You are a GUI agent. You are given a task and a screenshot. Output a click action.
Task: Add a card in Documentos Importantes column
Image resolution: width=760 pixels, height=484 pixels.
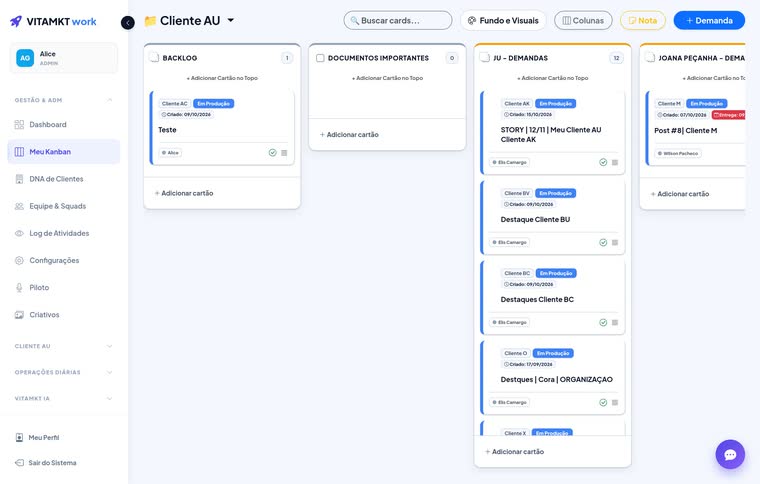click(349, 135)
